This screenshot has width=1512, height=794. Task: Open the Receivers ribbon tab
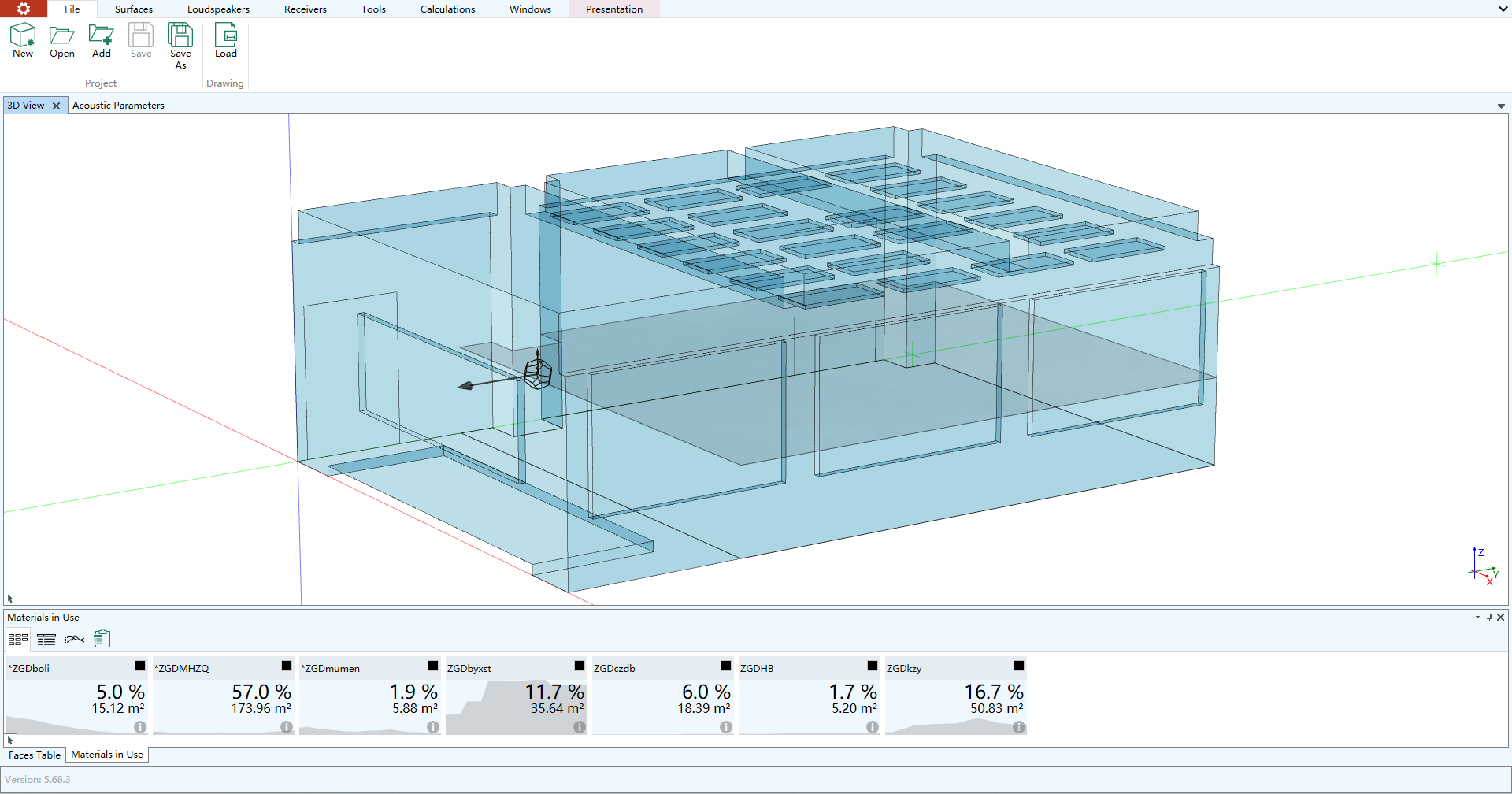click(x=306, y=9)
